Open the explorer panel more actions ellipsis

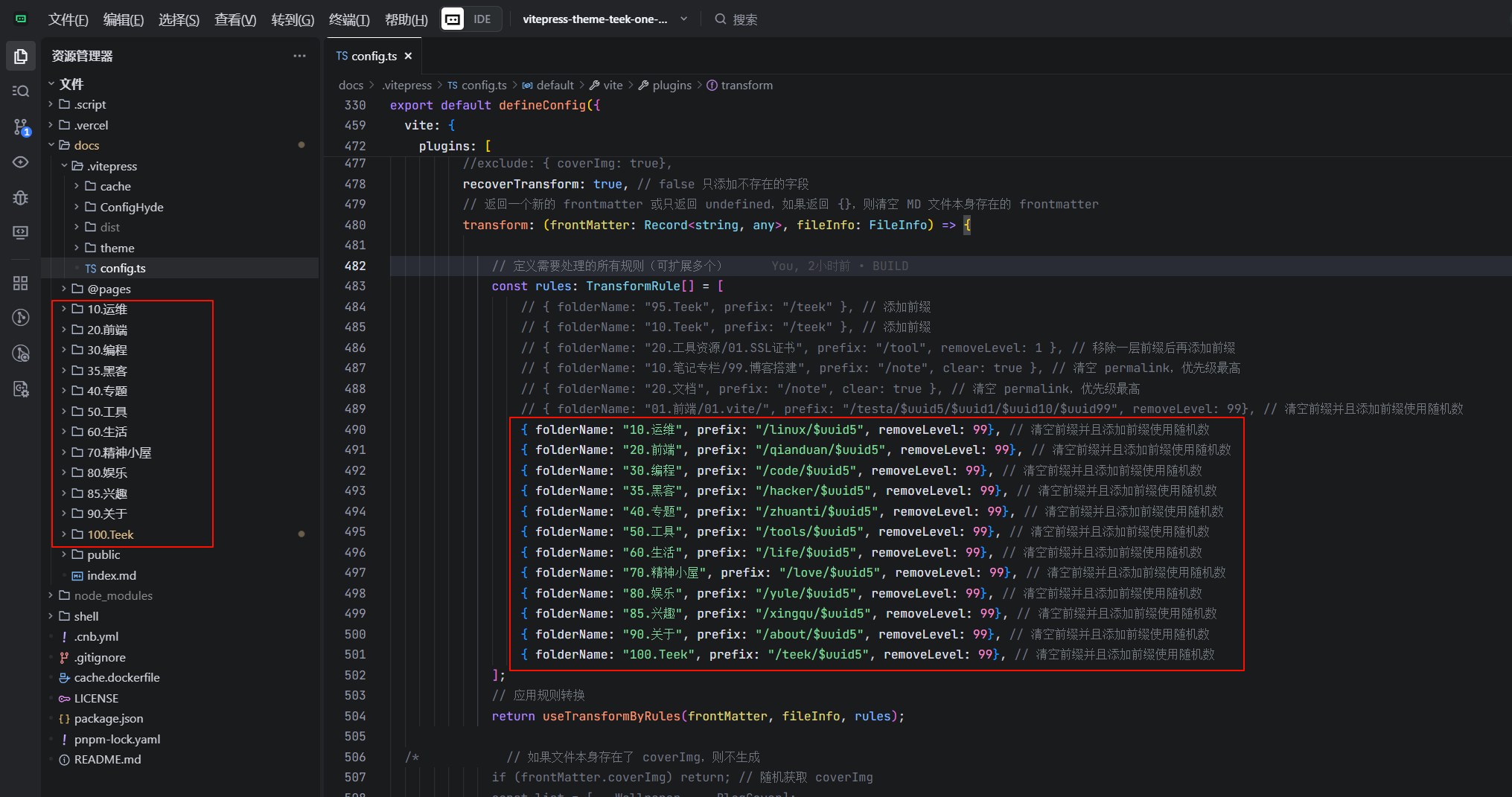pos(299,56)
